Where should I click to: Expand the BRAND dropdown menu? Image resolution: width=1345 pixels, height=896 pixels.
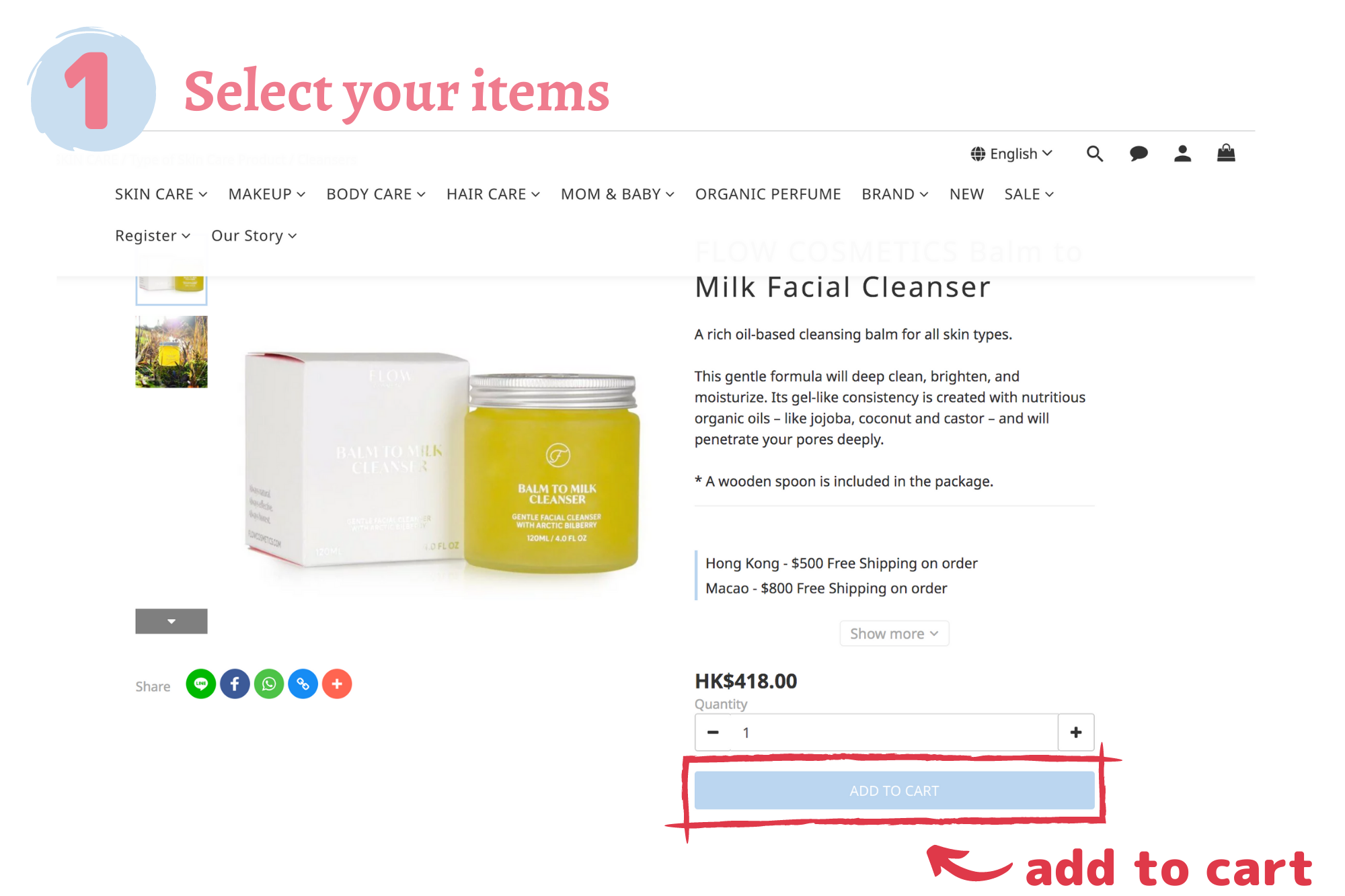click(x=895, y=194)
